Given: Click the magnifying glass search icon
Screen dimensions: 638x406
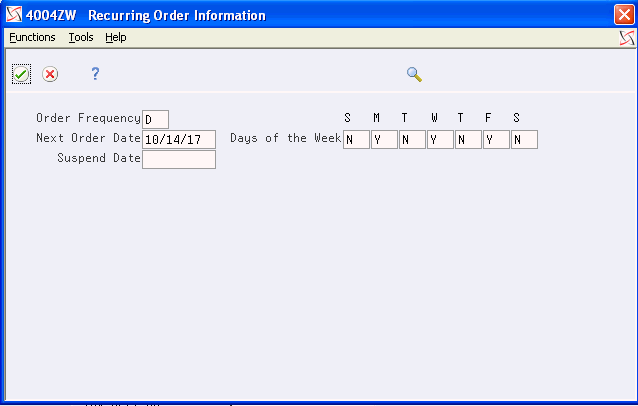Looking at the screenshot, I should (x=414, y=74).
